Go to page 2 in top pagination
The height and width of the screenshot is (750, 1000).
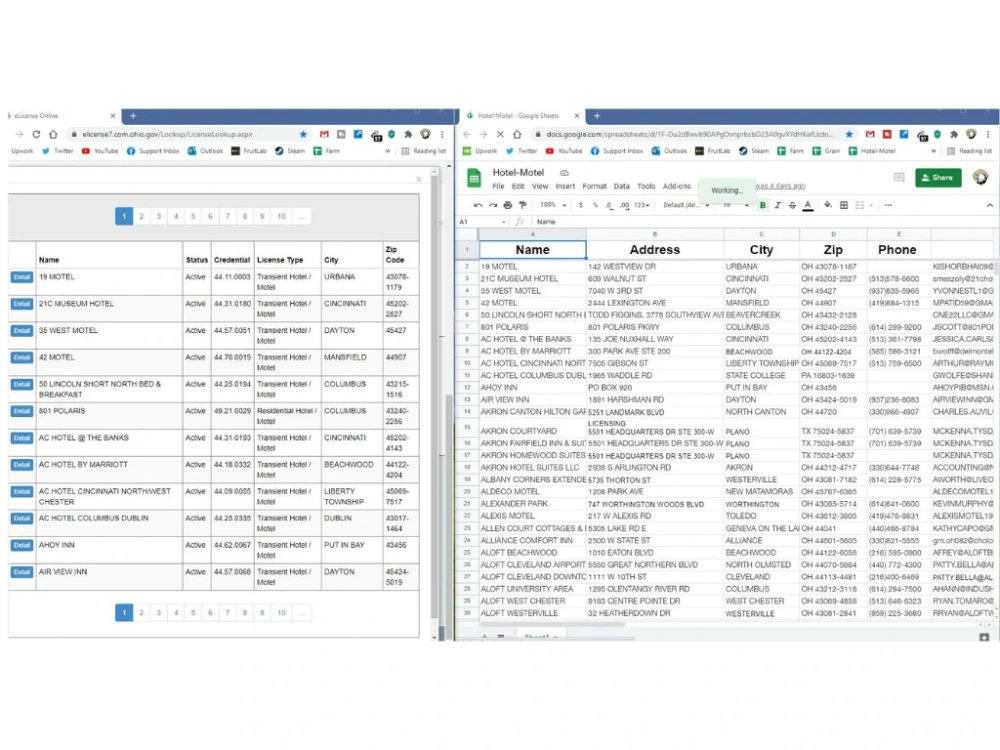(x=142, y=216)
